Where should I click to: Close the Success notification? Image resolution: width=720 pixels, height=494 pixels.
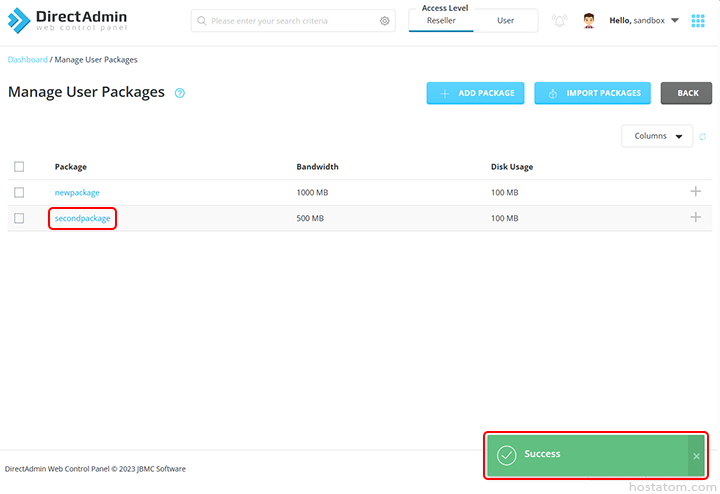point(697,456)
